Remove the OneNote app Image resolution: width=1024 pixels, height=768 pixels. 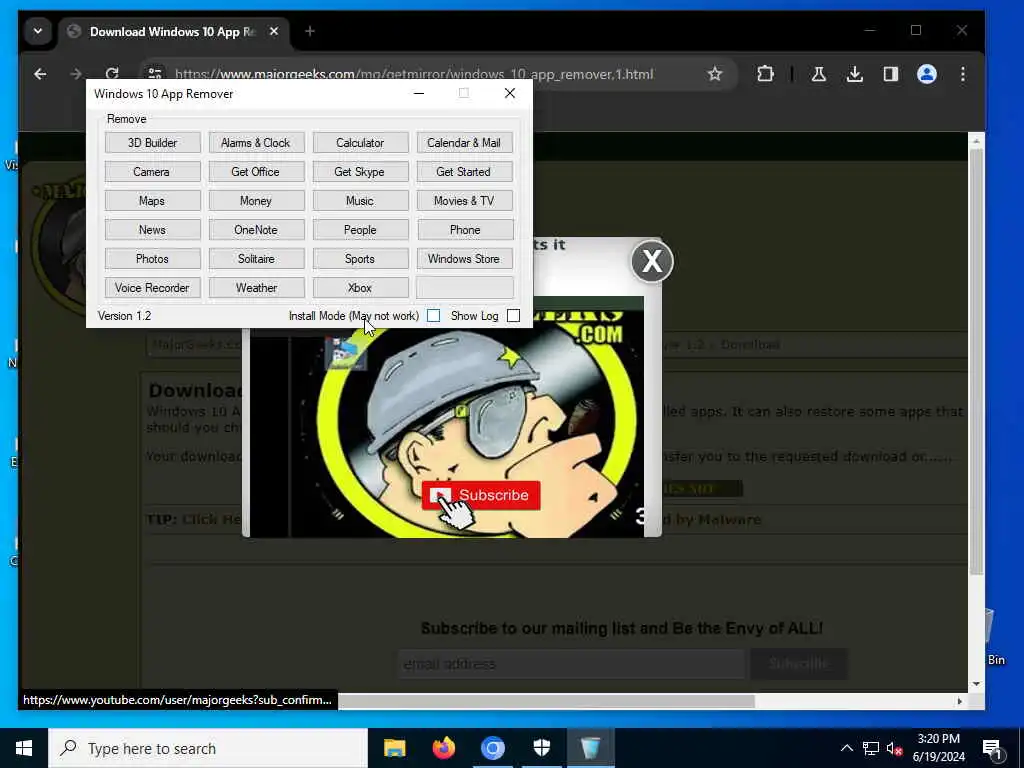tap(256, 230)
